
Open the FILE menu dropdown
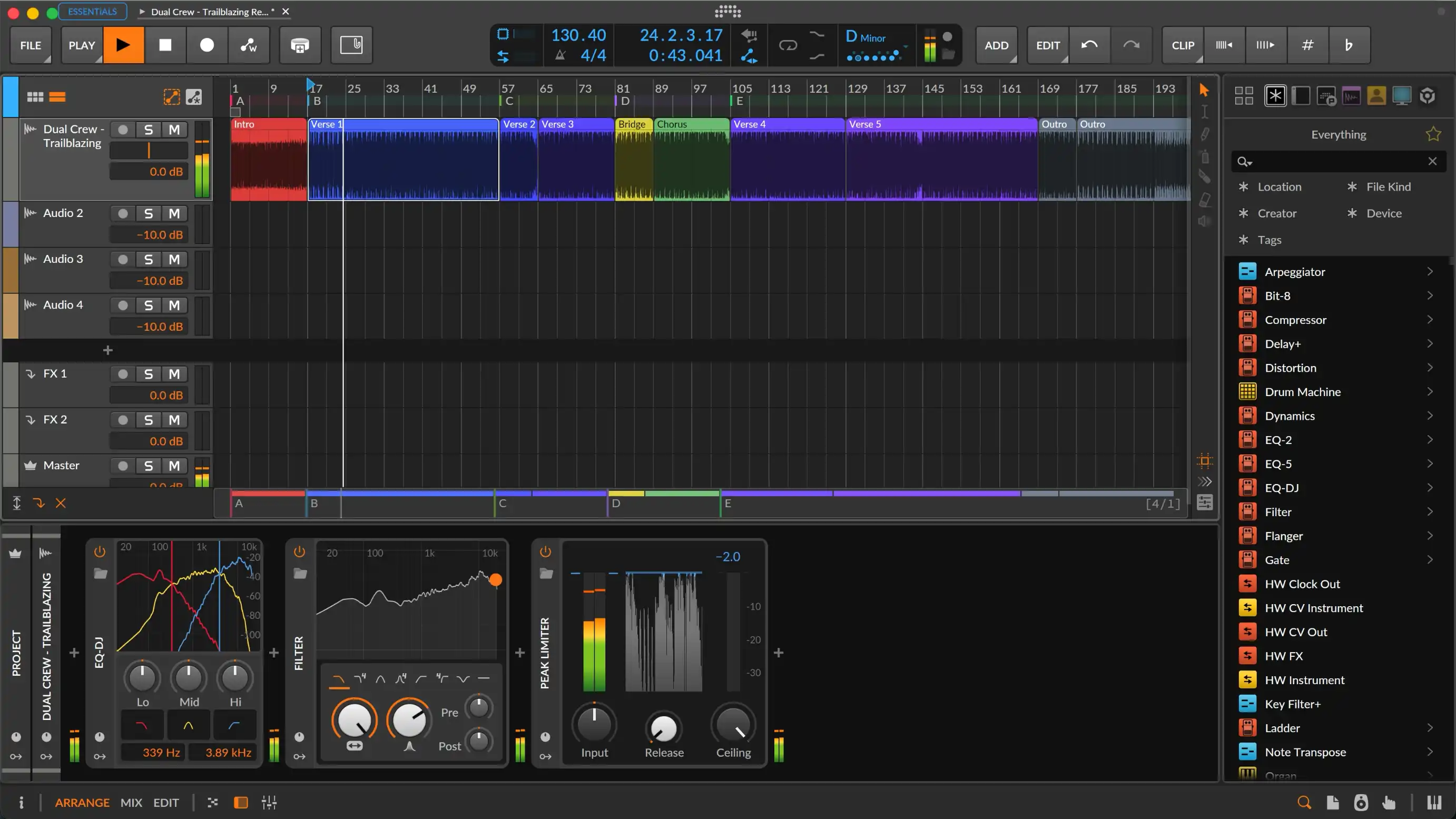[31, 45]
